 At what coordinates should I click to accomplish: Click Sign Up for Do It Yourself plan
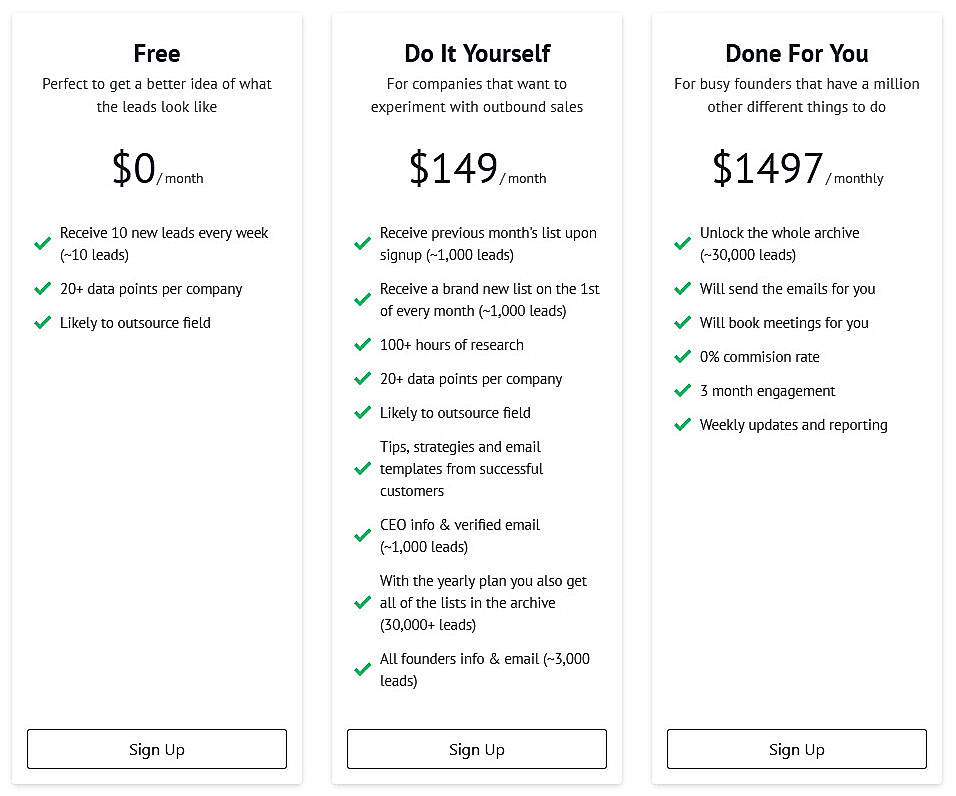point(476,749)
